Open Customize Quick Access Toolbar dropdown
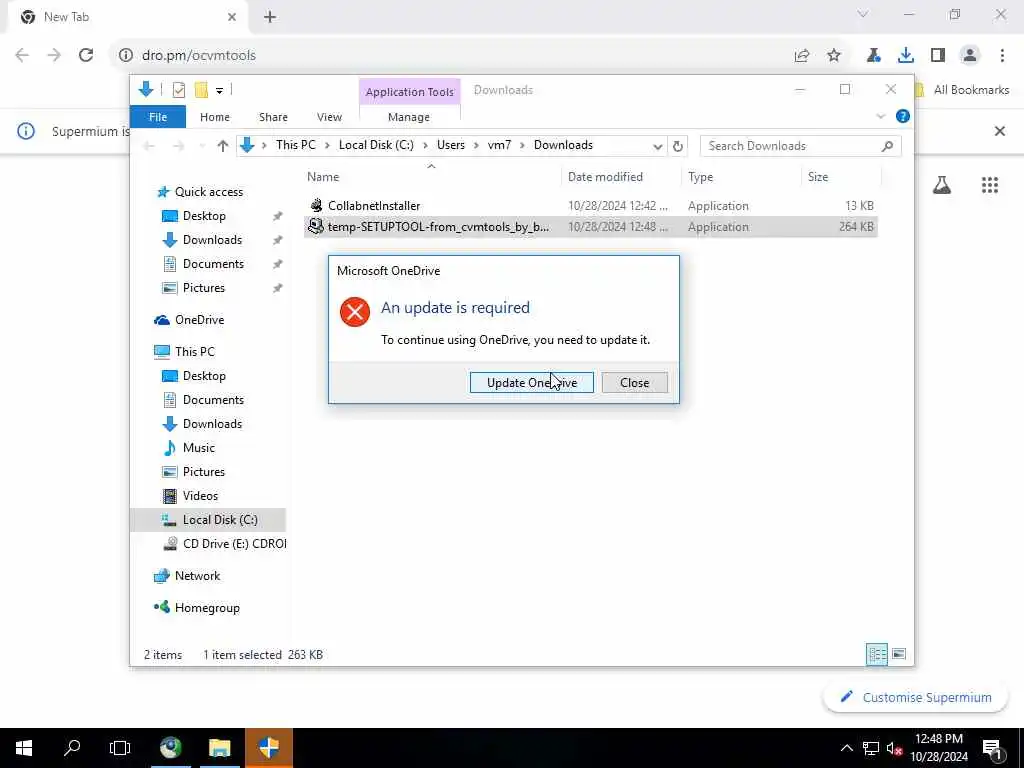The image size is (1024, 768). tap(219, 91)
